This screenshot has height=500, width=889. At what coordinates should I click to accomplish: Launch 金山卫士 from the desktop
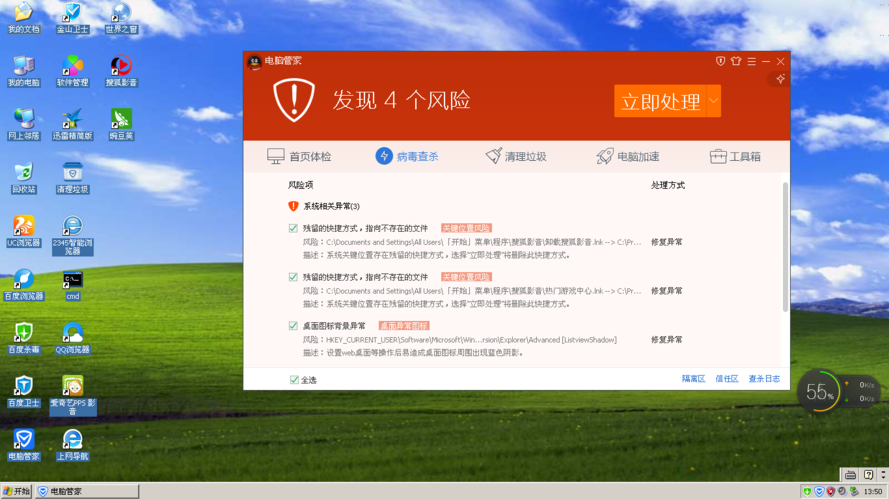pyautogui.click(x=73, y=18)
